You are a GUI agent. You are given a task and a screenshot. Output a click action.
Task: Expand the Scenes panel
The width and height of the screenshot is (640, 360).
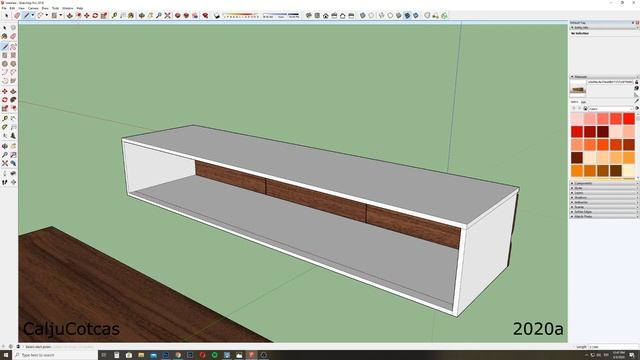604,207
